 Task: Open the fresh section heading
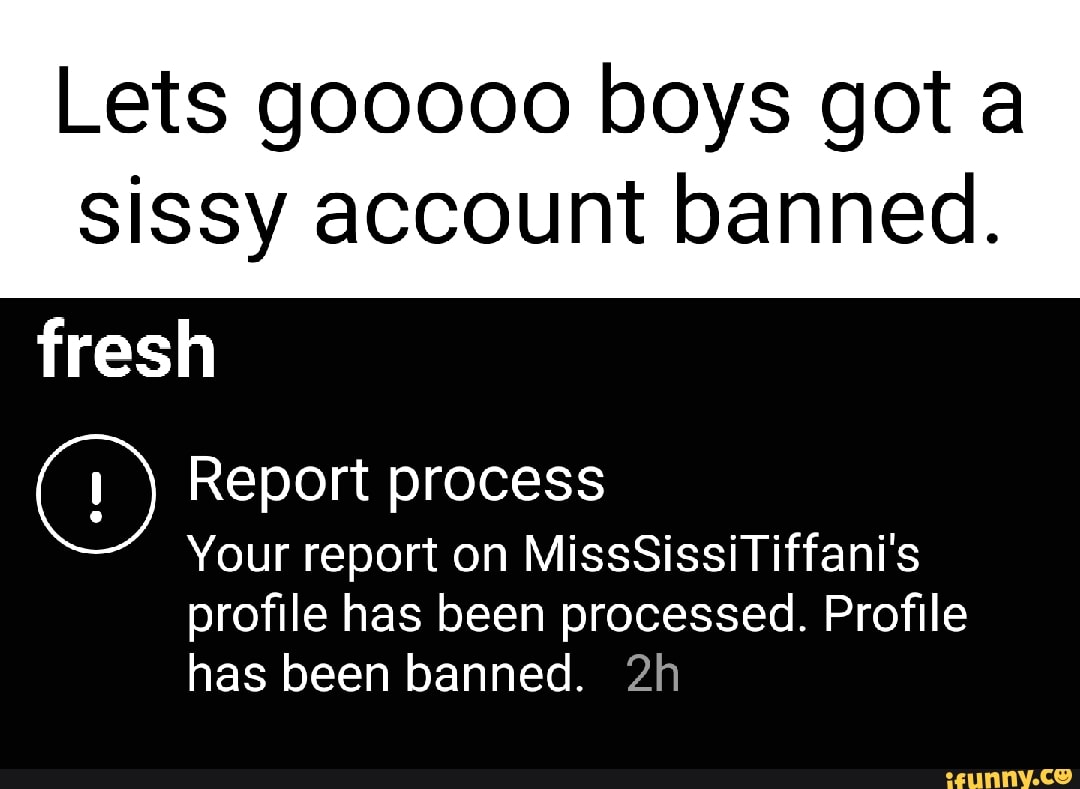click(127, 351)
